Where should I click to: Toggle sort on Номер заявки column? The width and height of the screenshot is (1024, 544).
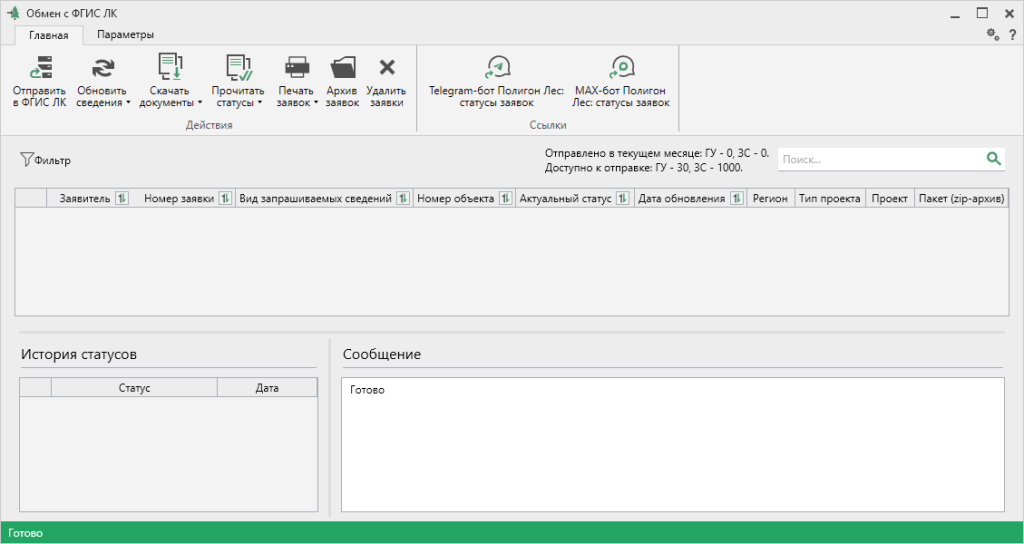[225, 199]
